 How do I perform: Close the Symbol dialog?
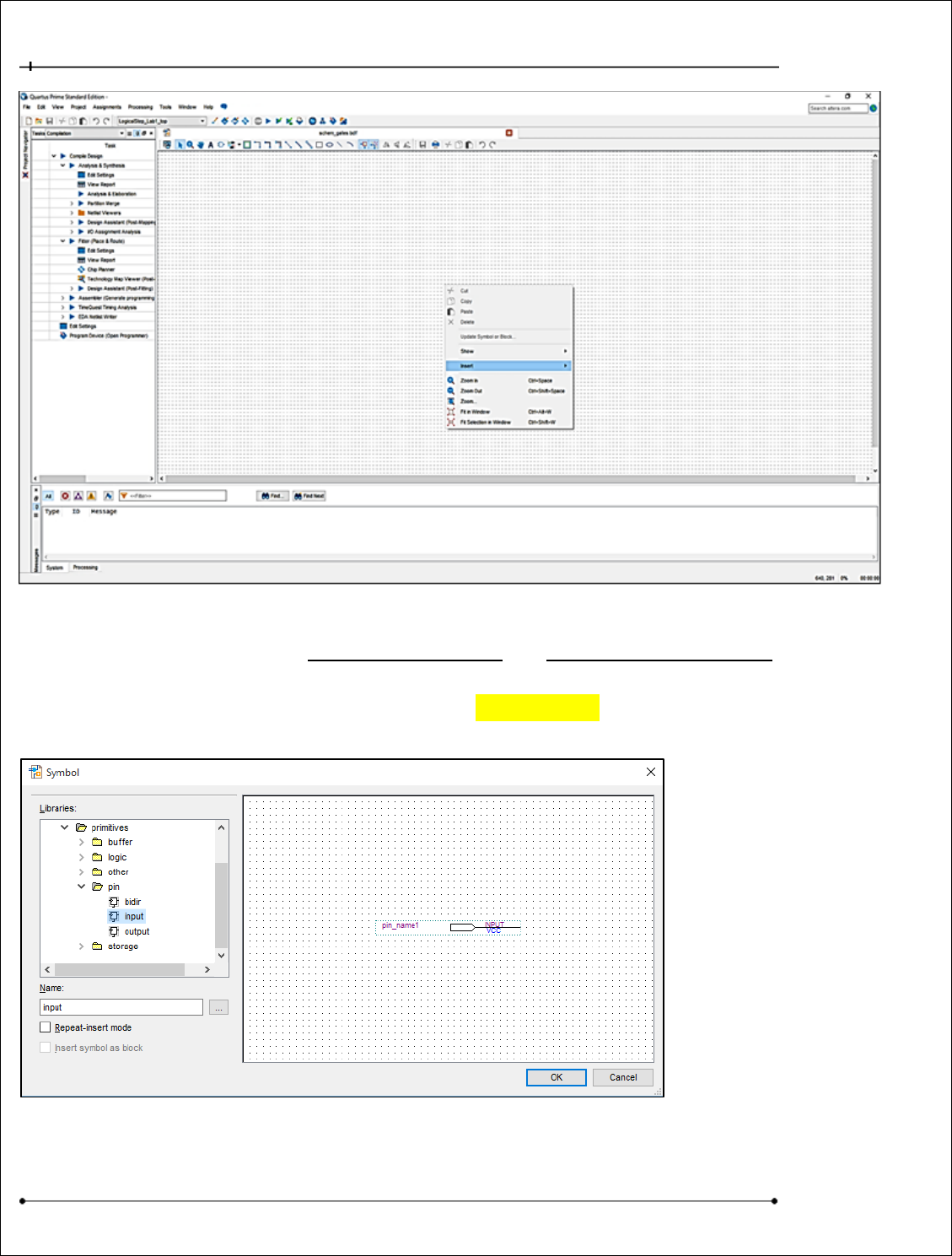[x=650, y=772]
